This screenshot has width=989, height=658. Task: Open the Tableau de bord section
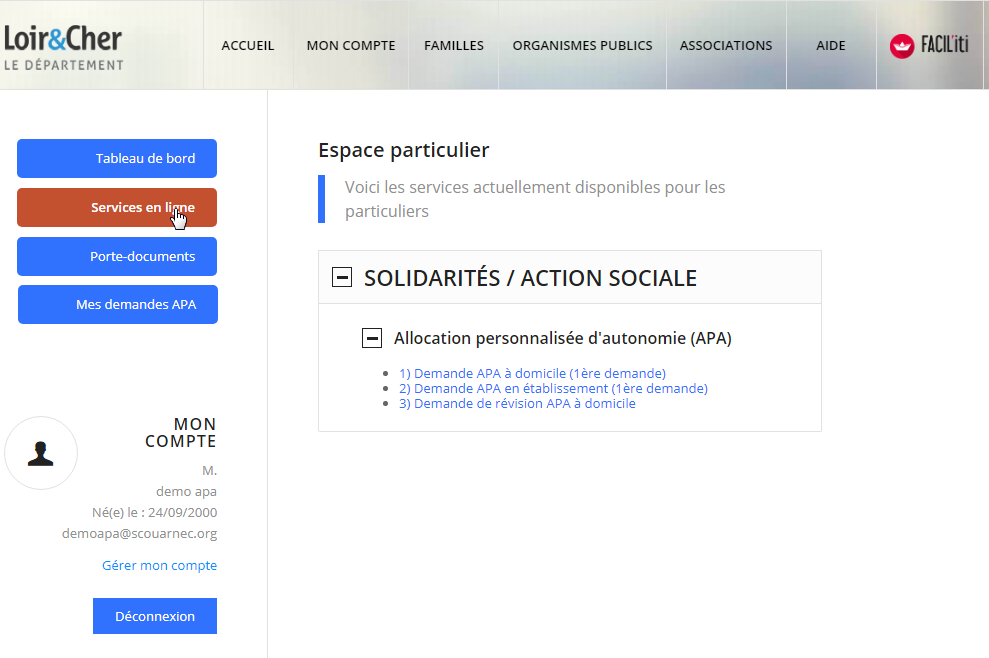coord(116,158)
